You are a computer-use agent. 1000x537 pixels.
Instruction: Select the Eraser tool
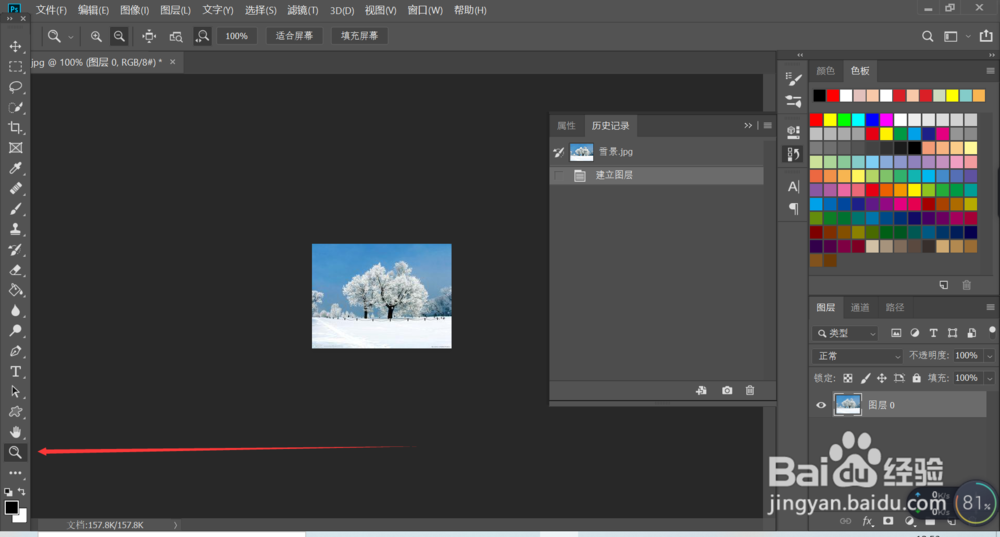15,270
